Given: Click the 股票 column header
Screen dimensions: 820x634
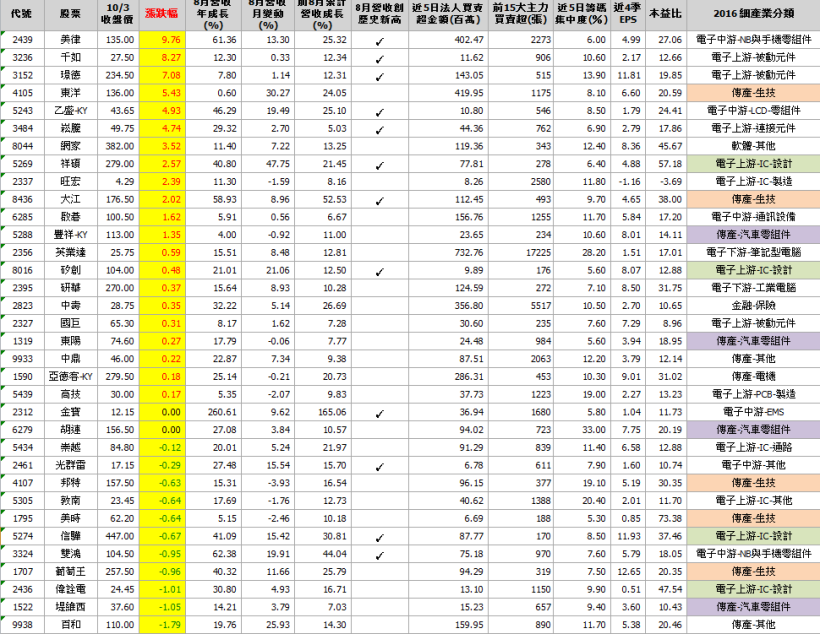Looking at the screenshot, I should pyautogui.click(x=71, y=14).
